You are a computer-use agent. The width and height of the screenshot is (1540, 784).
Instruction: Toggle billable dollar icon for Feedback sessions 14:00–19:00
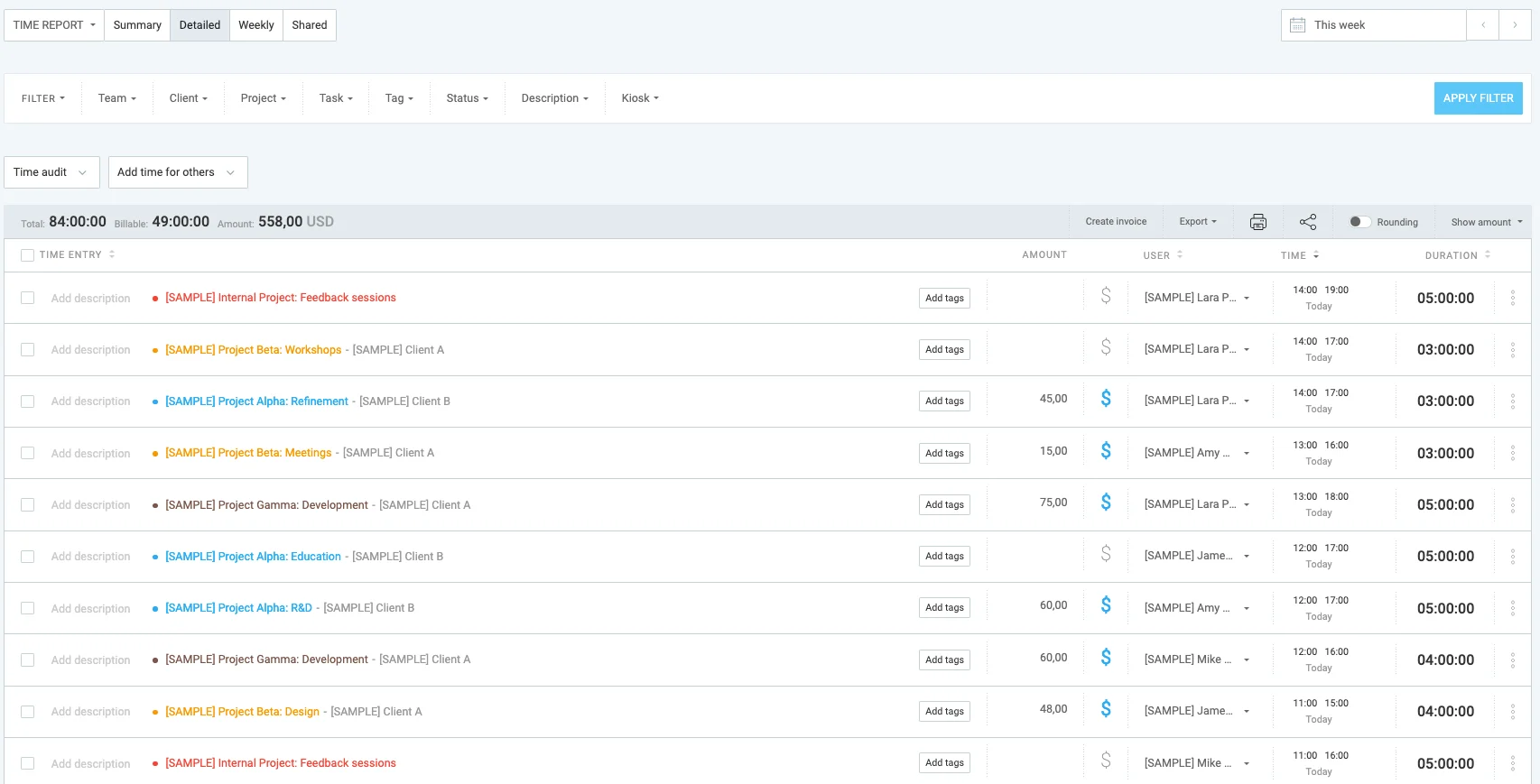click(1106, 296)
